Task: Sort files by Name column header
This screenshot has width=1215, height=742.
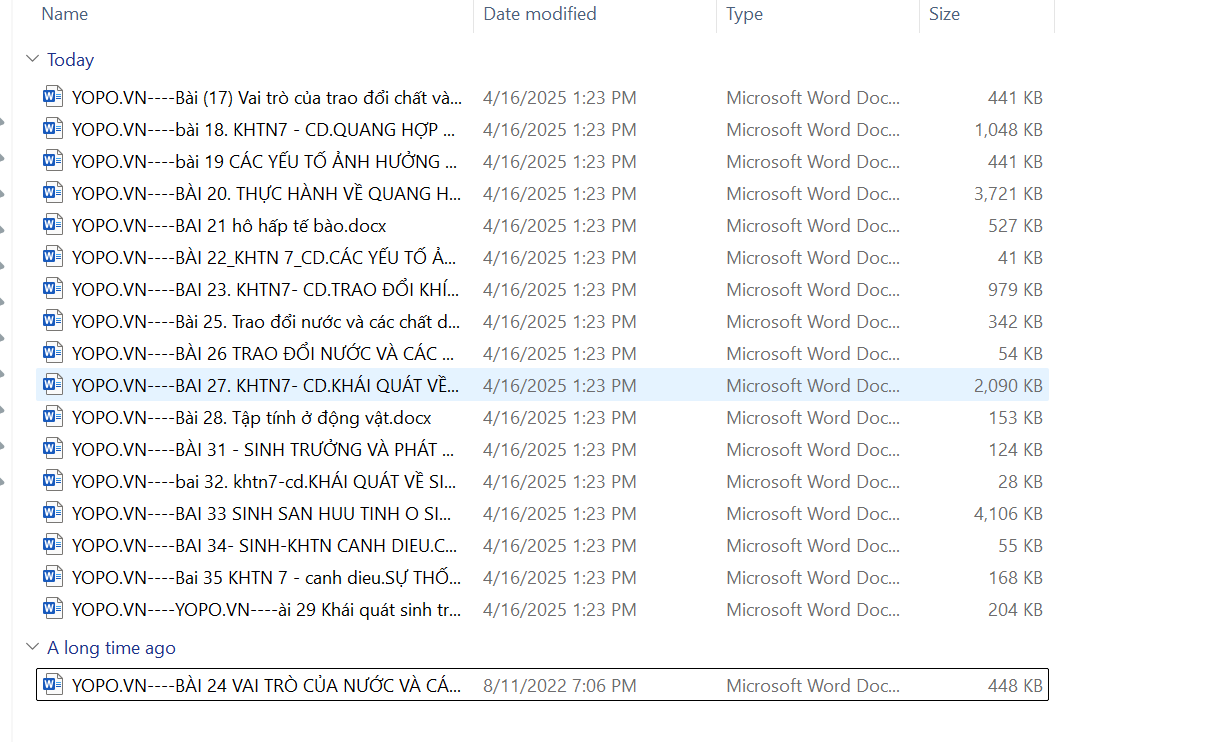Action: pyautogui.click(x=65, y=14)
